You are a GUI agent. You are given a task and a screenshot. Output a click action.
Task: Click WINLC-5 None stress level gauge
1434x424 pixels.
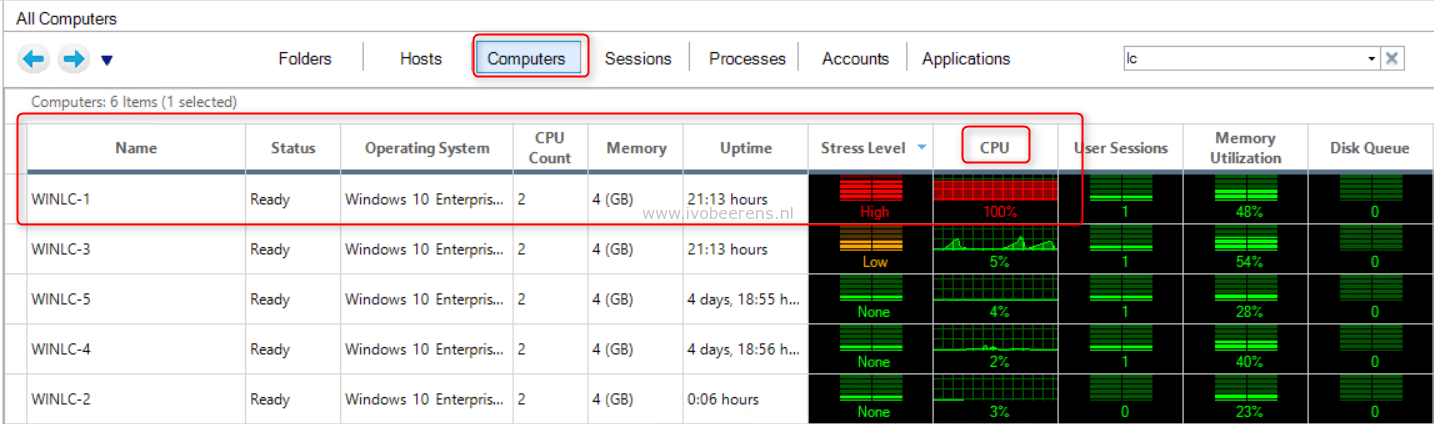coord(871,298)
